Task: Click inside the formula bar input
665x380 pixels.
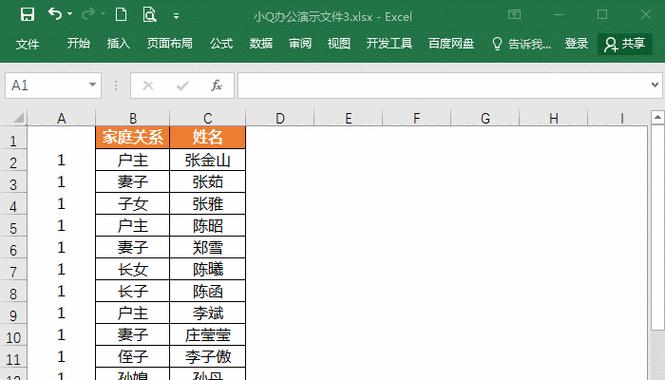Action: (x=443, y=86)
